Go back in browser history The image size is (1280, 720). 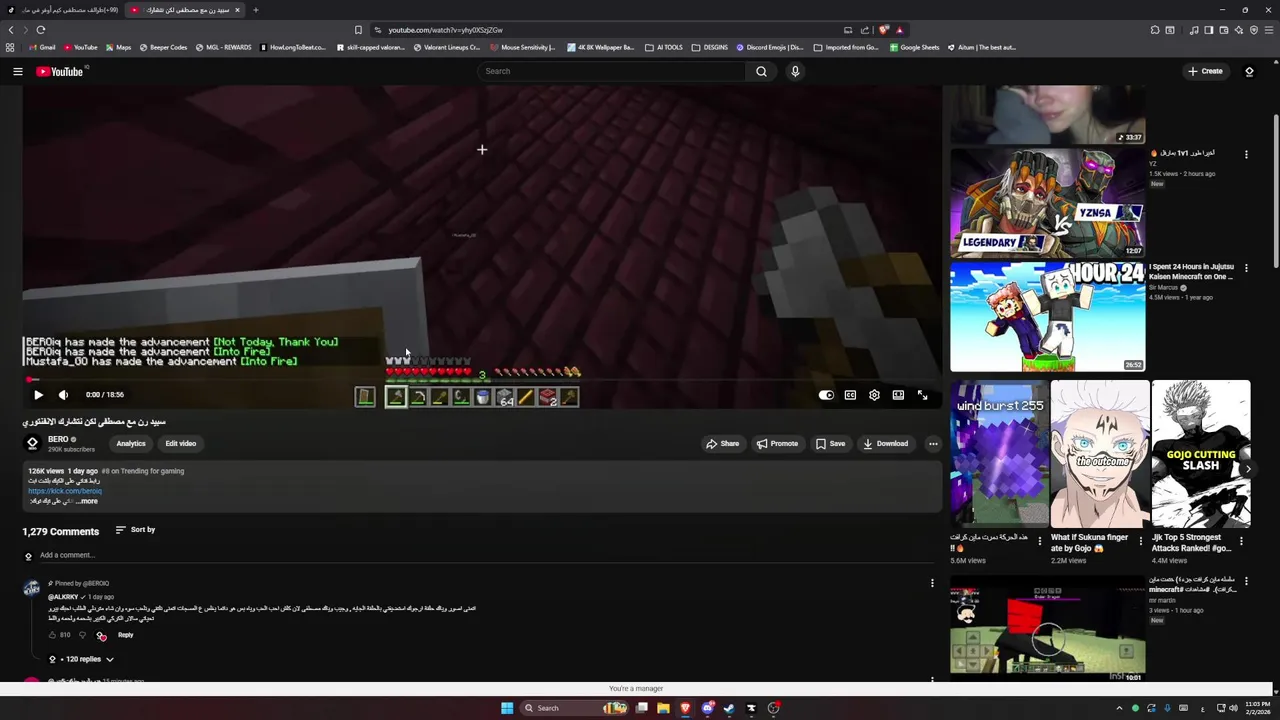tap(11, 30)
